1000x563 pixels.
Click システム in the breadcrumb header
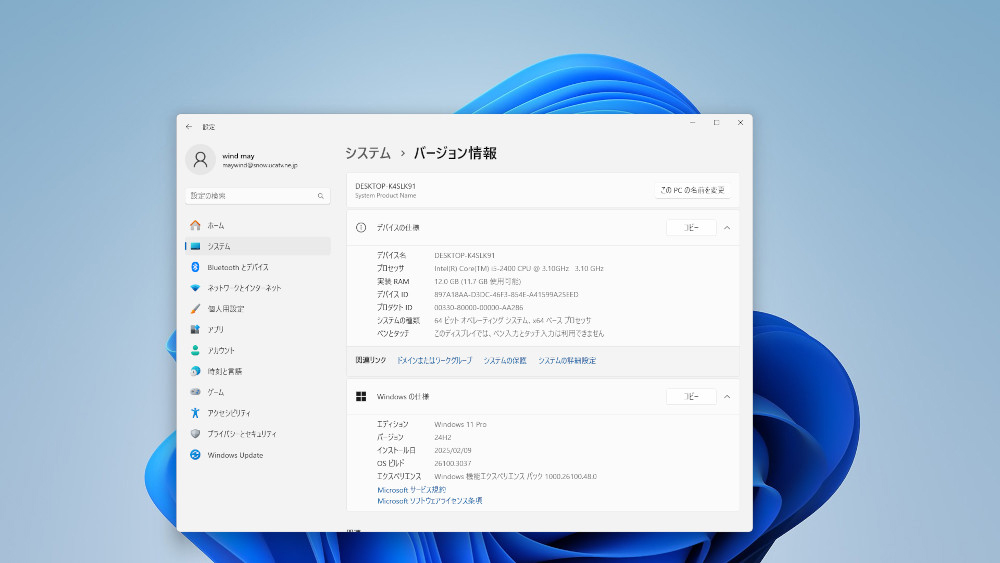click(x=368, y=153)
